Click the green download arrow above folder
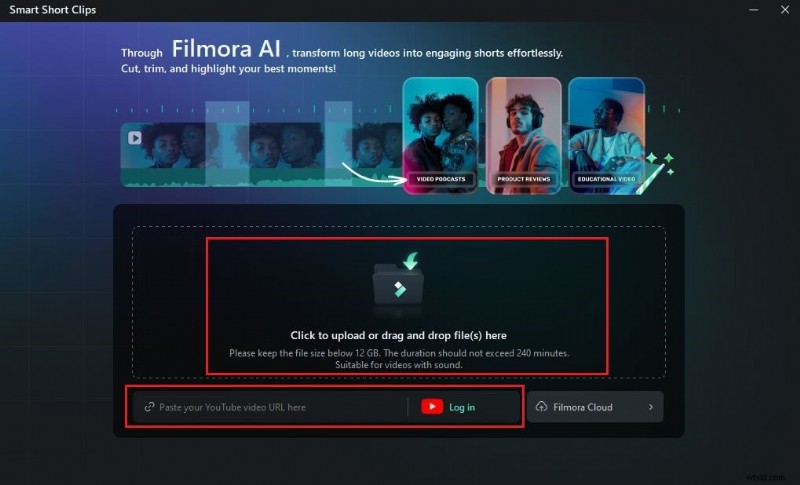The image size is (800, 485). (x=411, y=261)
